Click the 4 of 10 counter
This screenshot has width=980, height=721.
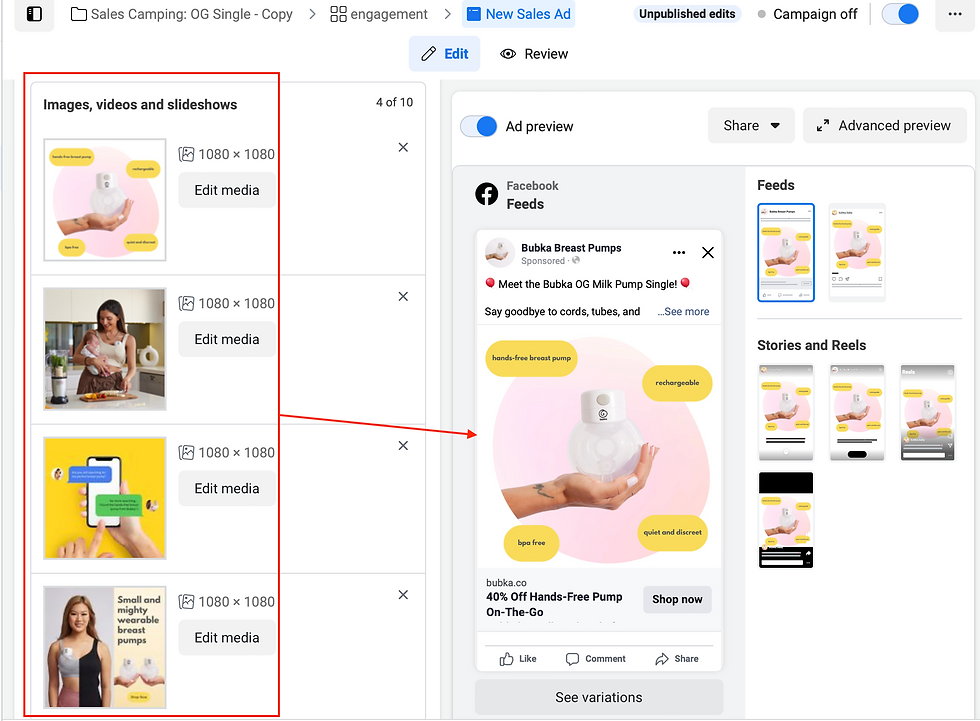(394, 102)
